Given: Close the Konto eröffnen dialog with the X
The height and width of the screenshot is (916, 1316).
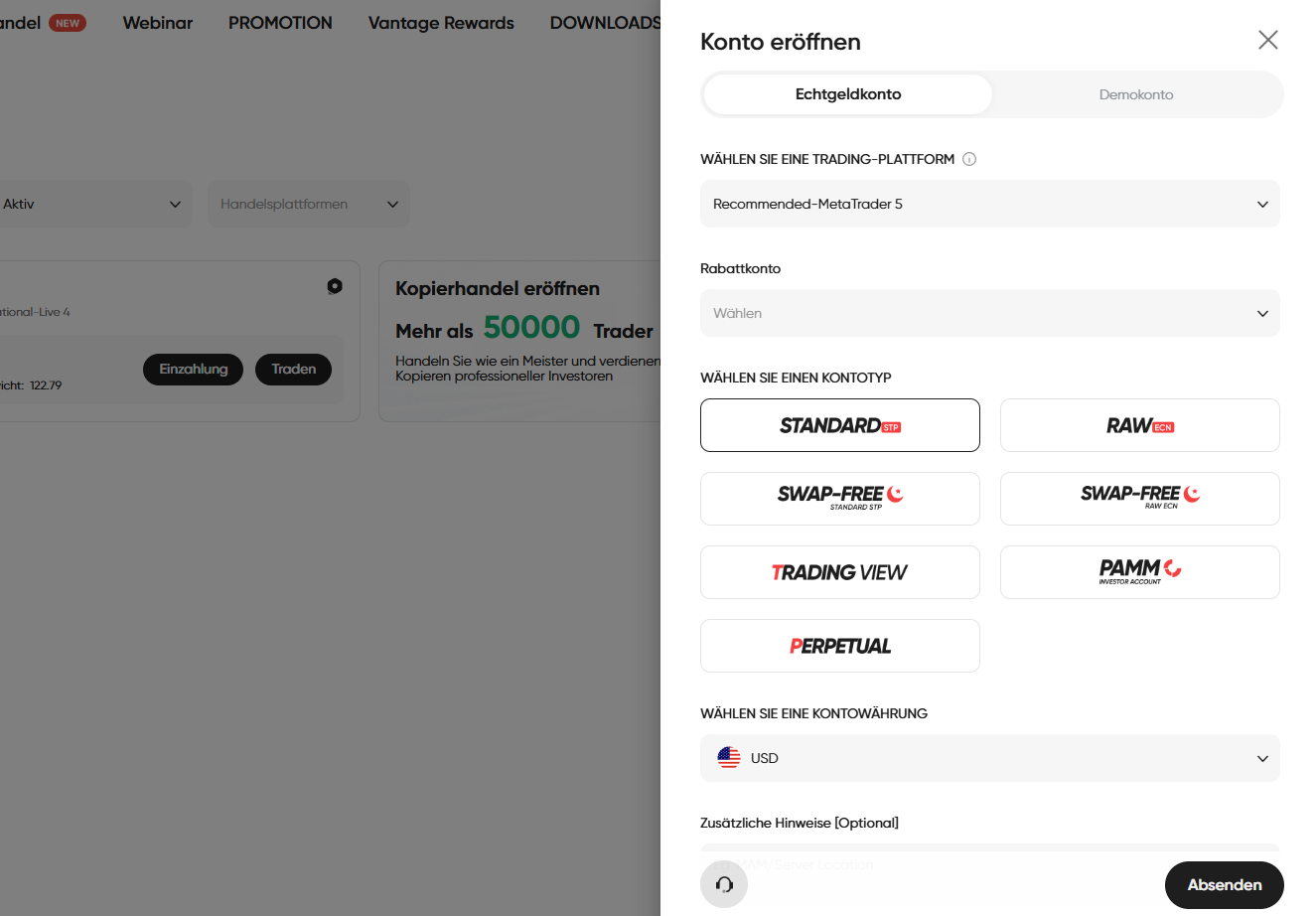Looking at the screenshot, I should [1267, 40].
